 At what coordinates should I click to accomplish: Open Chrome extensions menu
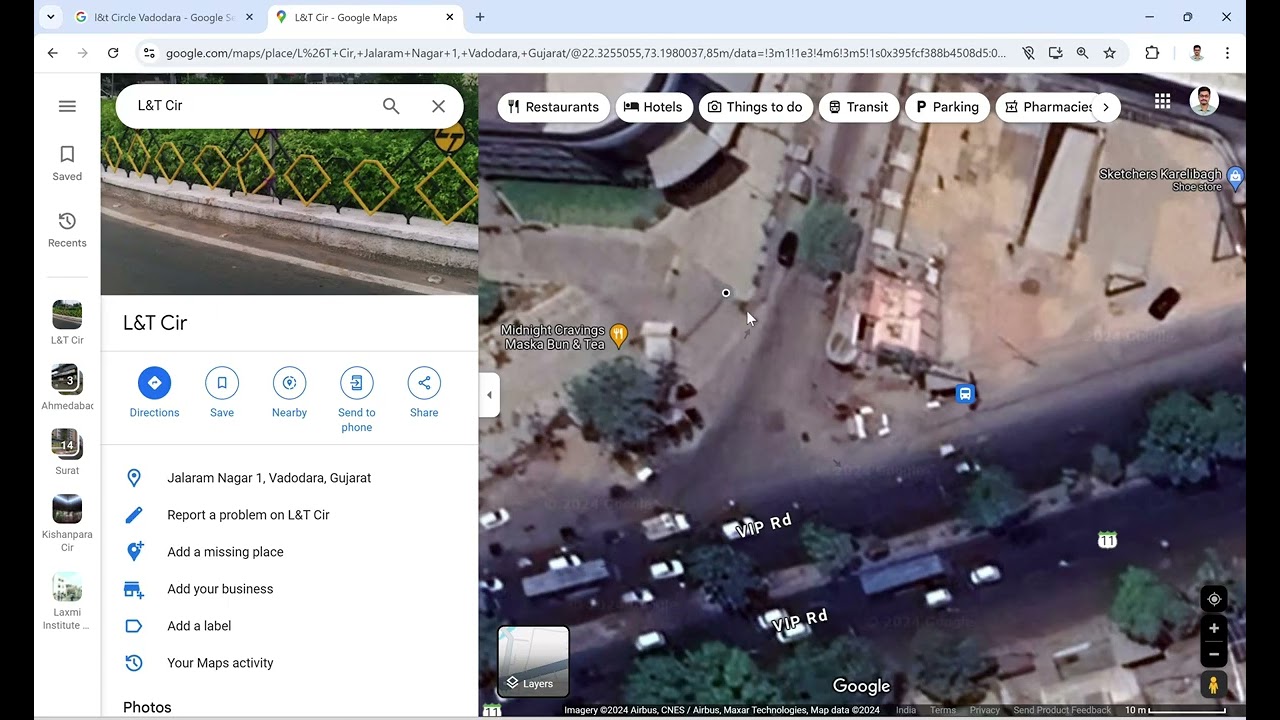[1152, 53]
